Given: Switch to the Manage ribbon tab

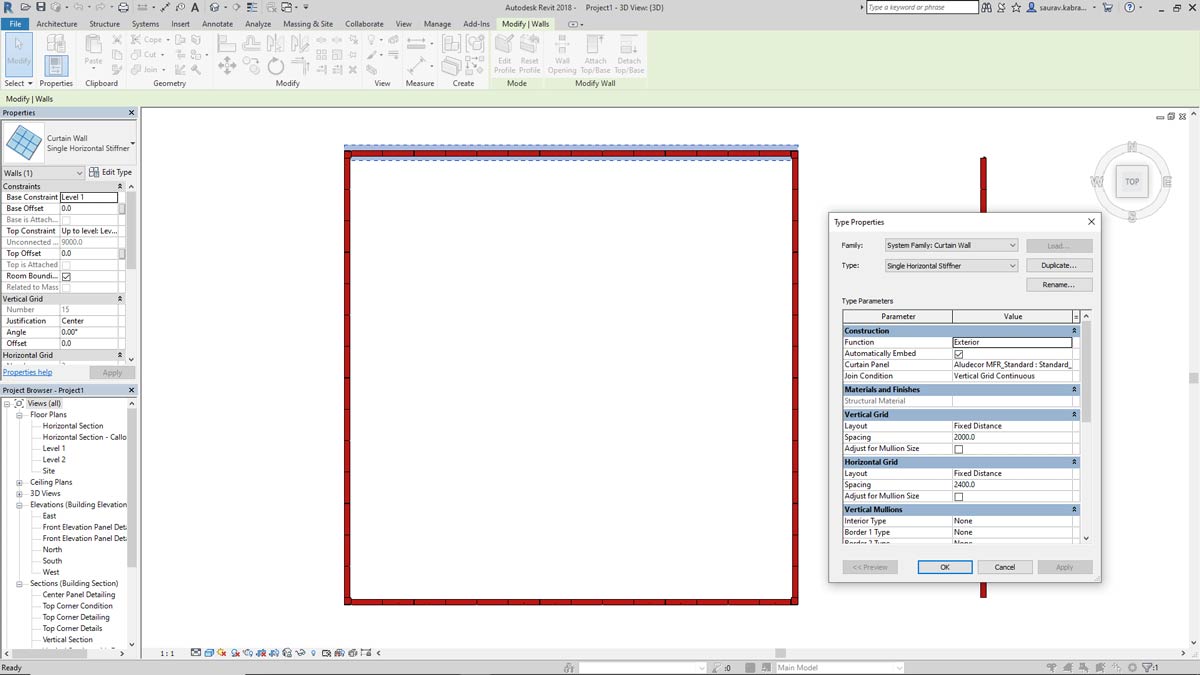Looking at the screenshot, I should point(437,24).
